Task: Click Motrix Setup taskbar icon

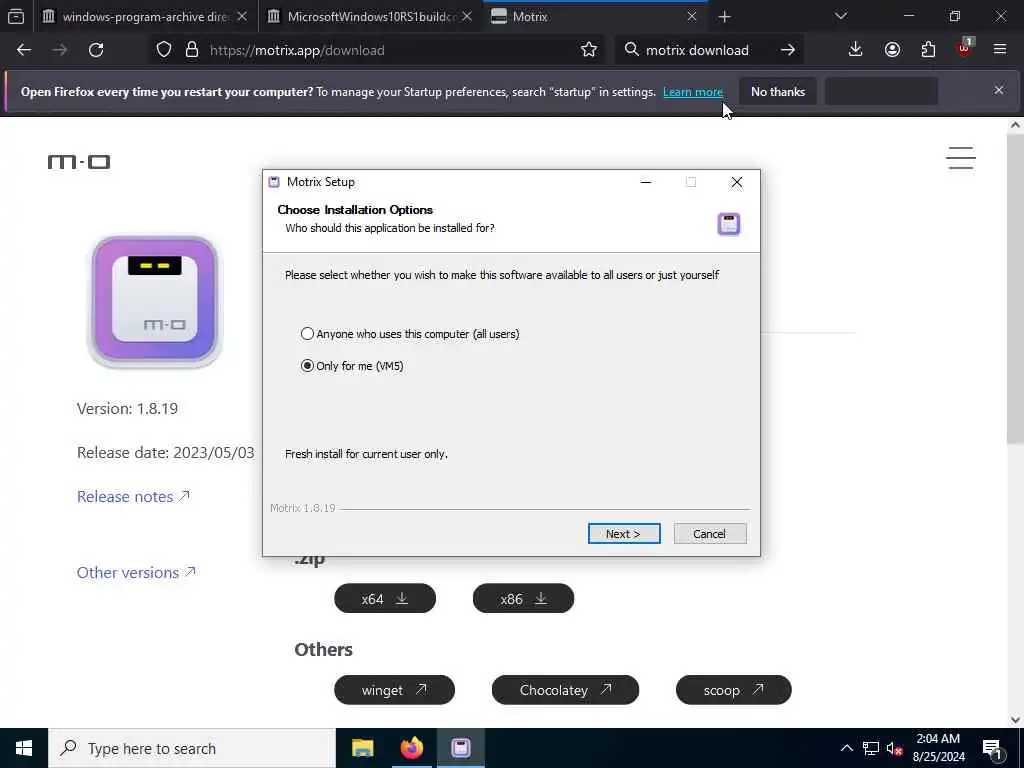Action: tap(460, 748)
